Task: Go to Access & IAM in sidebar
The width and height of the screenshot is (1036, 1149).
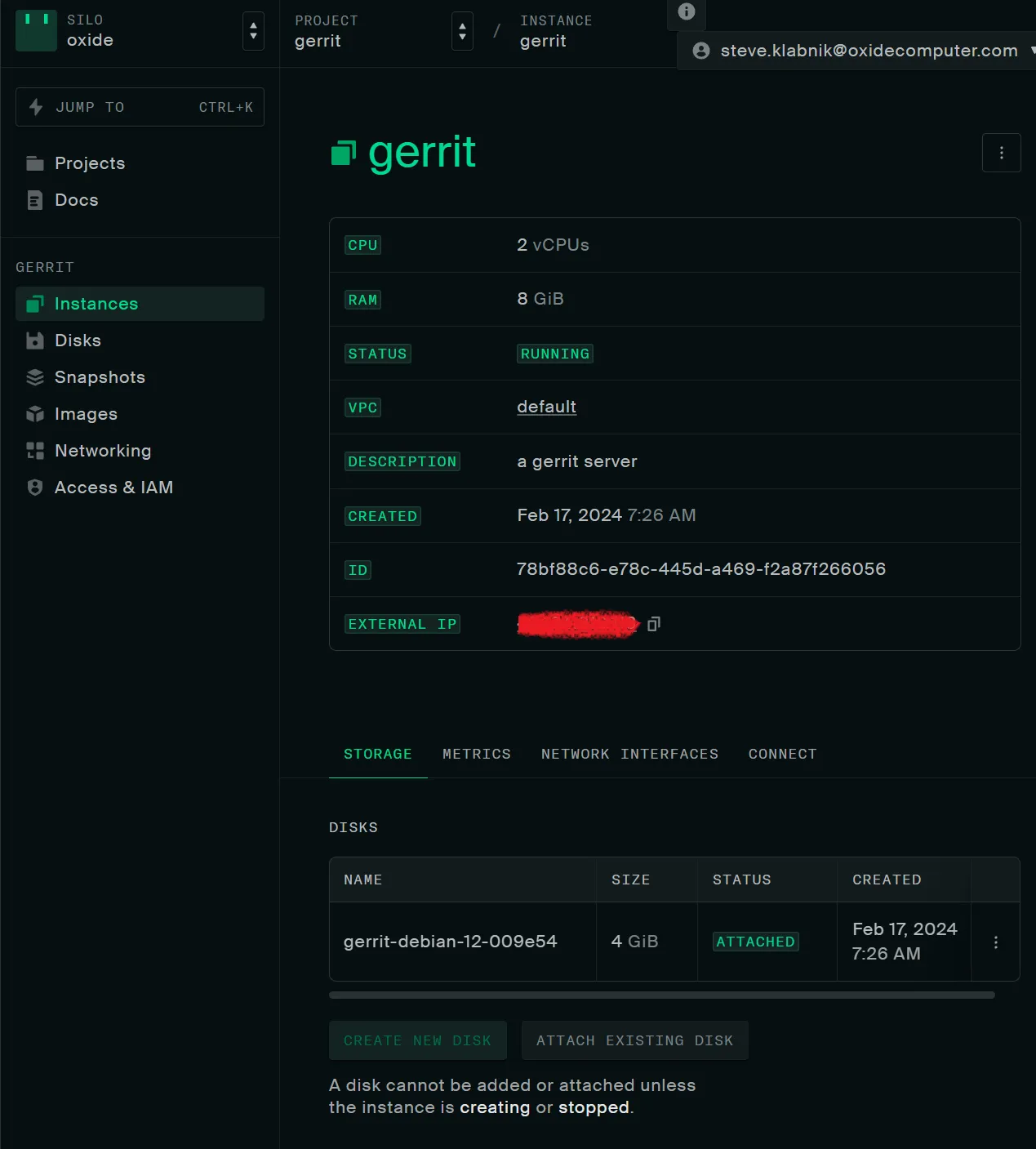Action: (140, 488)
